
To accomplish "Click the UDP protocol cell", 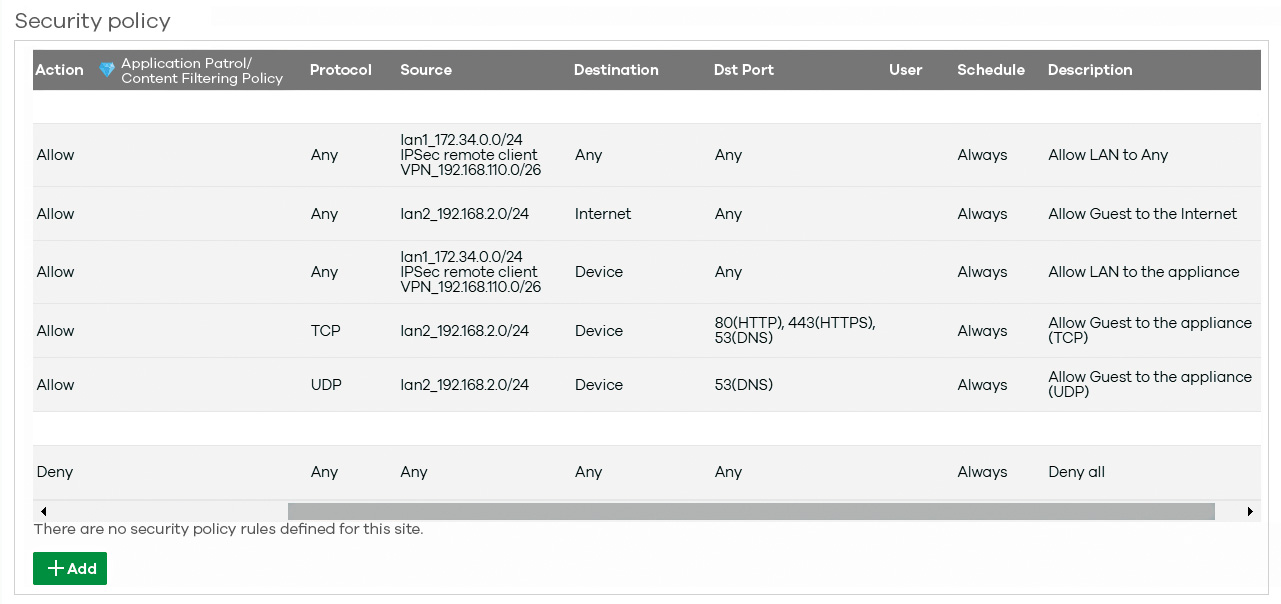I will [326, 385].
